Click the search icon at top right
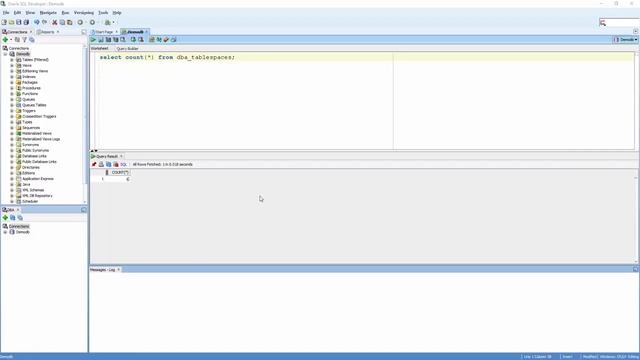Viewport: 640px width, 360px height. pos(602,23)
